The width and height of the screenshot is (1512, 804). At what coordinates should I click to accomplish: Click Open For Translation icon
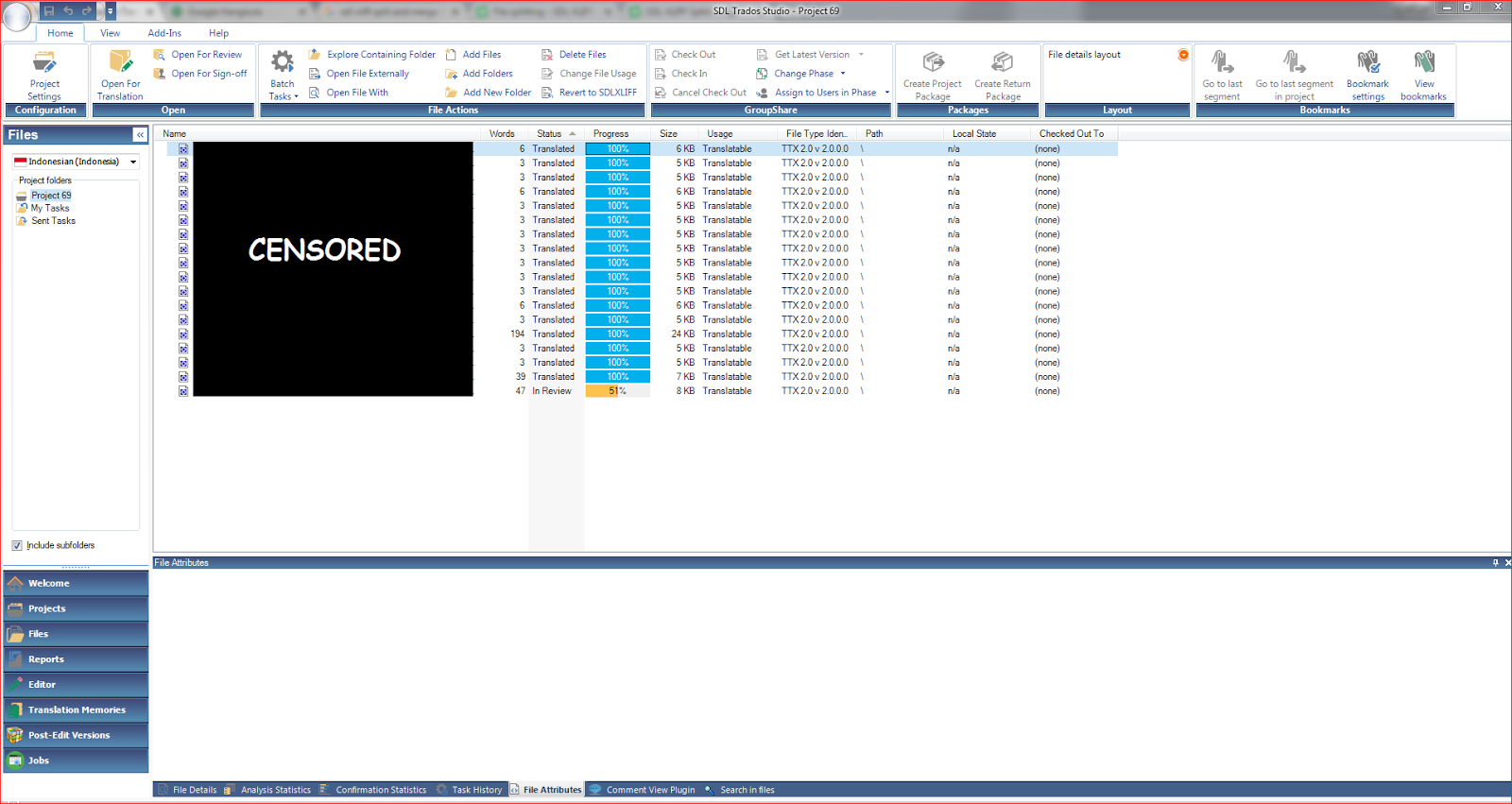[120, 62]
